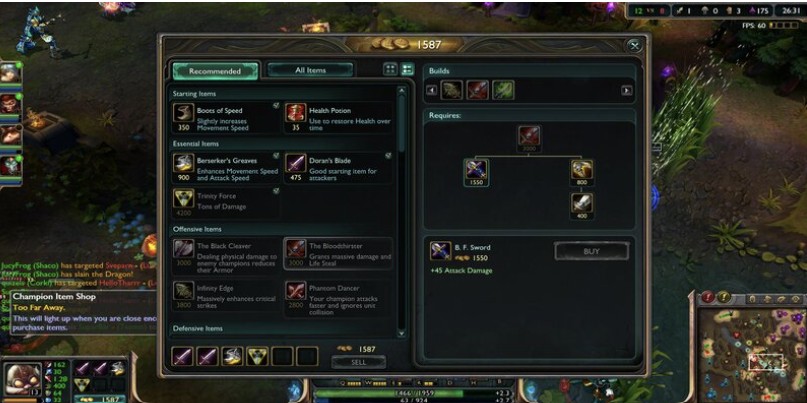Open the Recommended tab
Image resolution: width=807 pixels, height=403 pixels.
pyautogui.click(x=215, y=71)
